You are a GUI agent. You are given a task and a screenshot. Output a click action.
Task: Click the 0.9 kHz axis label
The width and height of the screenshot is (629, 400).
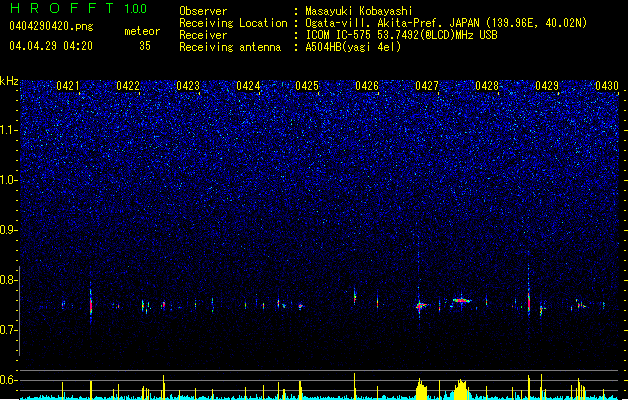(x=8, y=230)
